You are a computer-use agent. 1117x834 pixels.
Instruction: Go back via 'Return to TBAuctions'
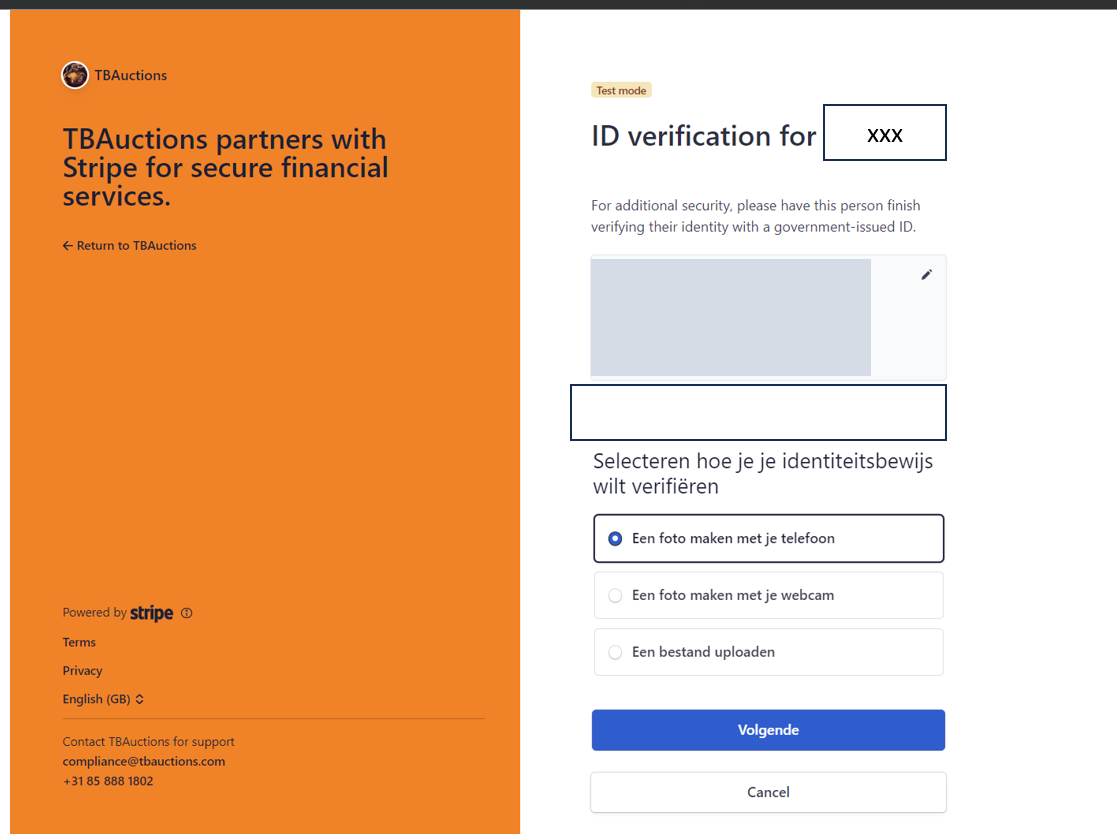click(x=130, y=246)
